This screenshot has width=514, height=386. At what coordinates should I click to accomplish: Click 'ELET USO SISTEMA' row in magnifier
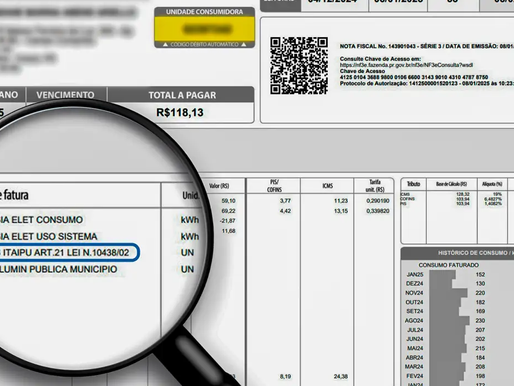pos(49,236)
